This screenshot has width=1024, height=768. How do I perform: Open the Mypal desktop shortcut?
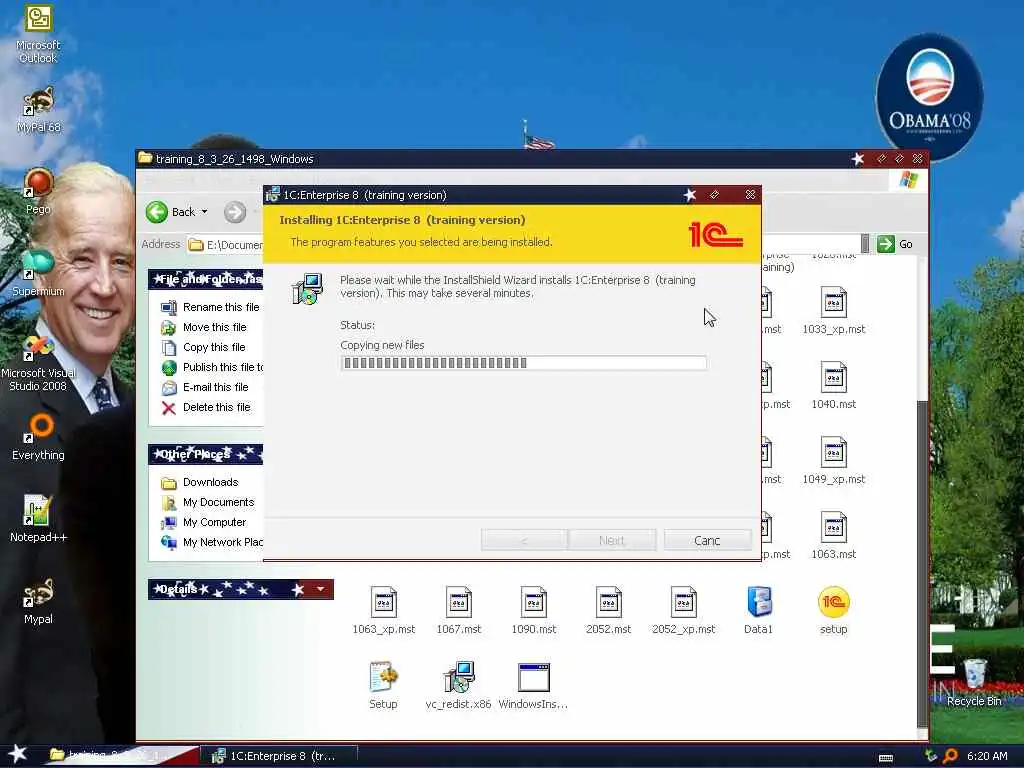tap(38, 601)
